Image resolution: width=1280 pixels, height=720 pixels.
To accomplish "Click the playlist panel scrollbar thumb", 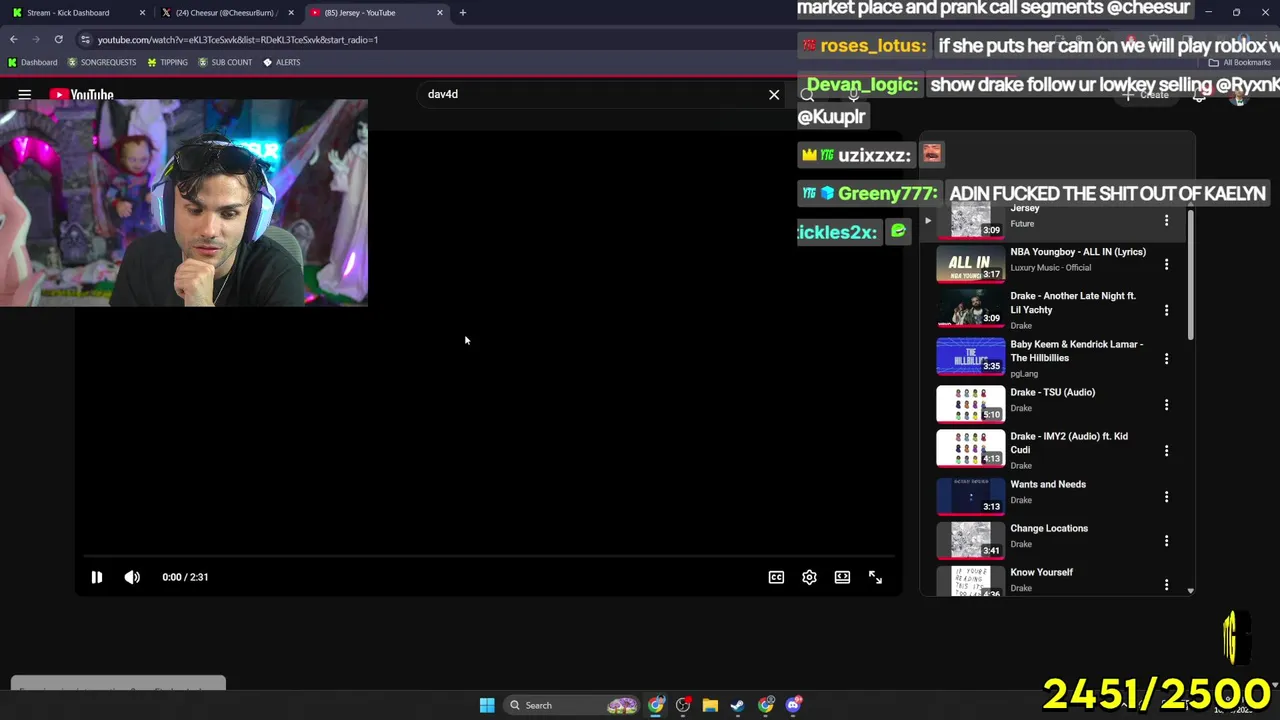I will (1190, 276).
